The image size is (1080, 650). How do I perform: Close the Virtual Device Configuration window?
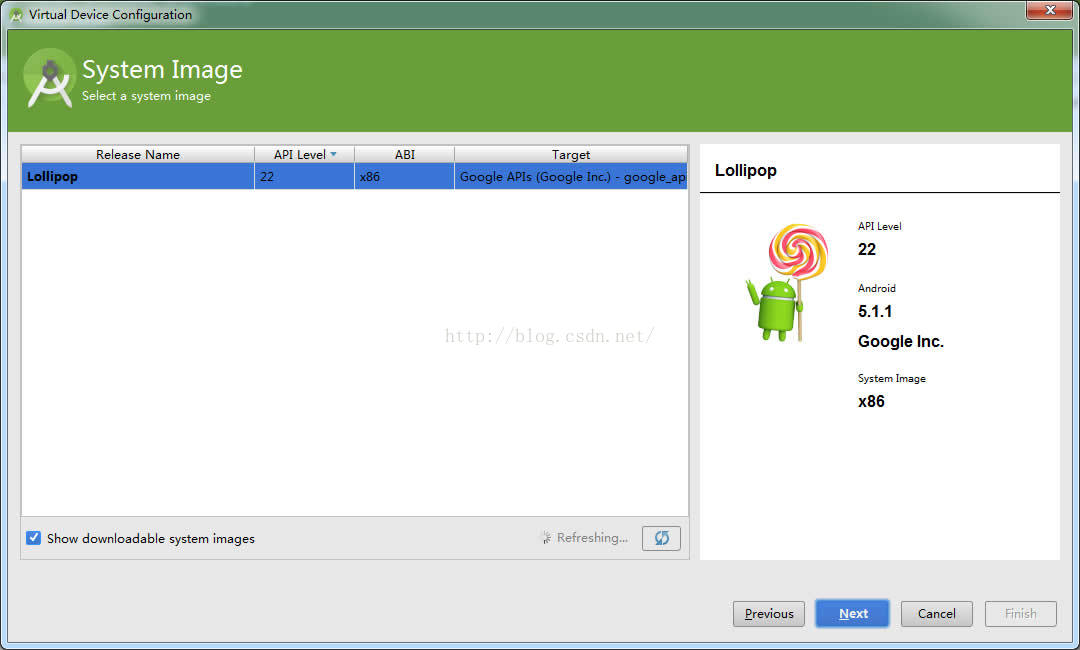(1050, 10)
